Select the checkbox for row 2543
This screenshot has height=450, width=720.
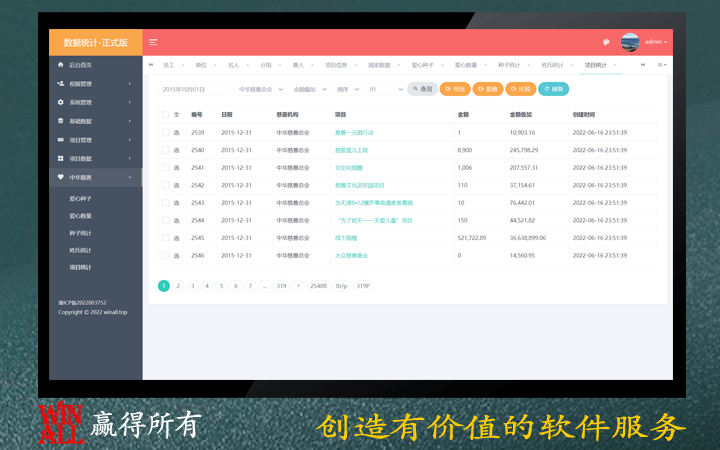[166, 202]
